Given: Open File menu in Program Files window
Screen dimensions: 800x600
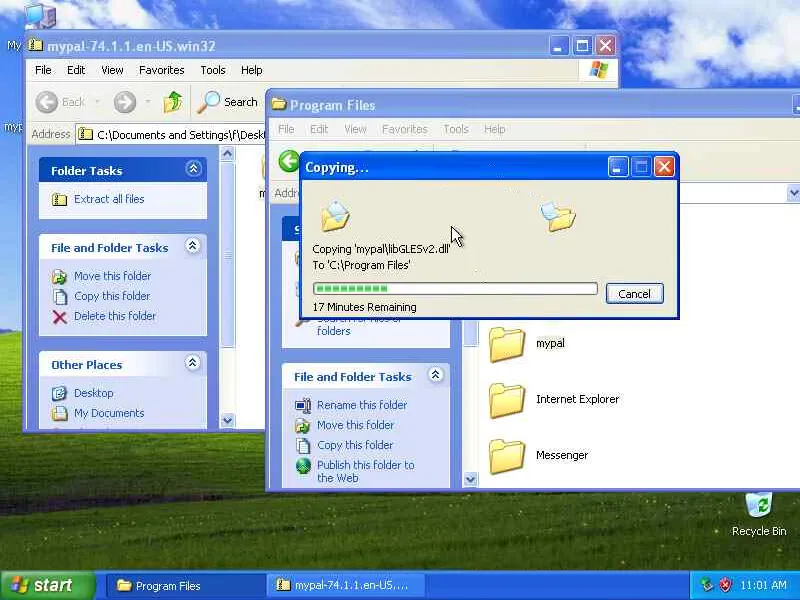Looking at the screenshot, I should tap(286, 129).
